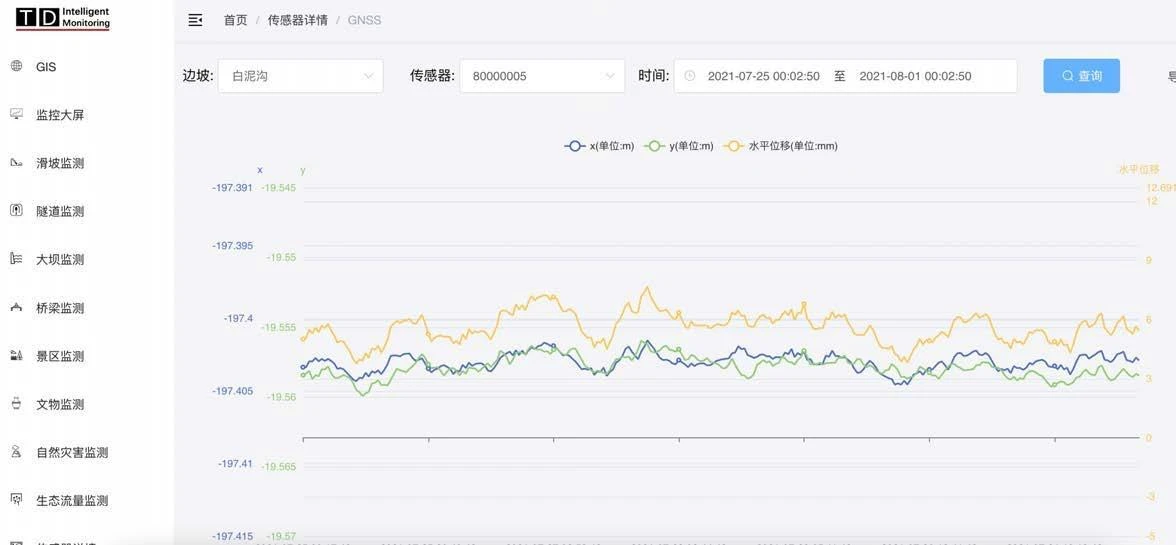
Task: Click the 景区监测 scenic area icon
Action: point(16,355)
